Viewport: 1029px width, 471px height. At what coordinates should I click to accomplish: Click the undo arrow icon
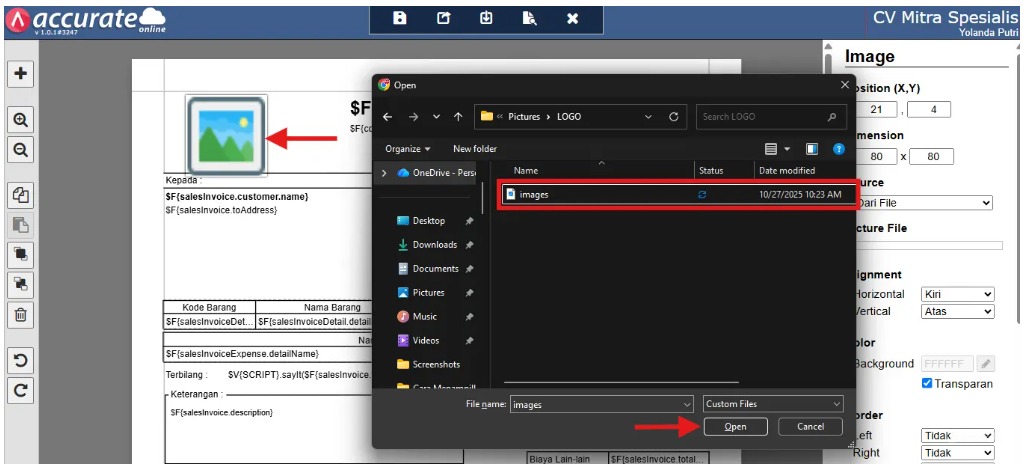pos(20,360)
